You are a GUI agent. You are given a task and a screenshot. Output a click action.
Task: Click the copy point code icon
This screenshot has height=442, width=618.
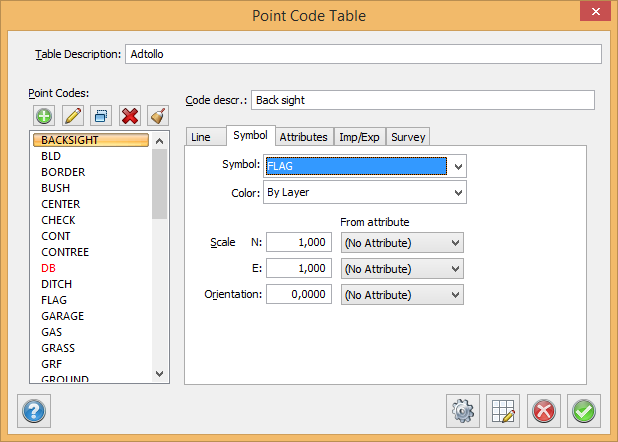(100, 115)
